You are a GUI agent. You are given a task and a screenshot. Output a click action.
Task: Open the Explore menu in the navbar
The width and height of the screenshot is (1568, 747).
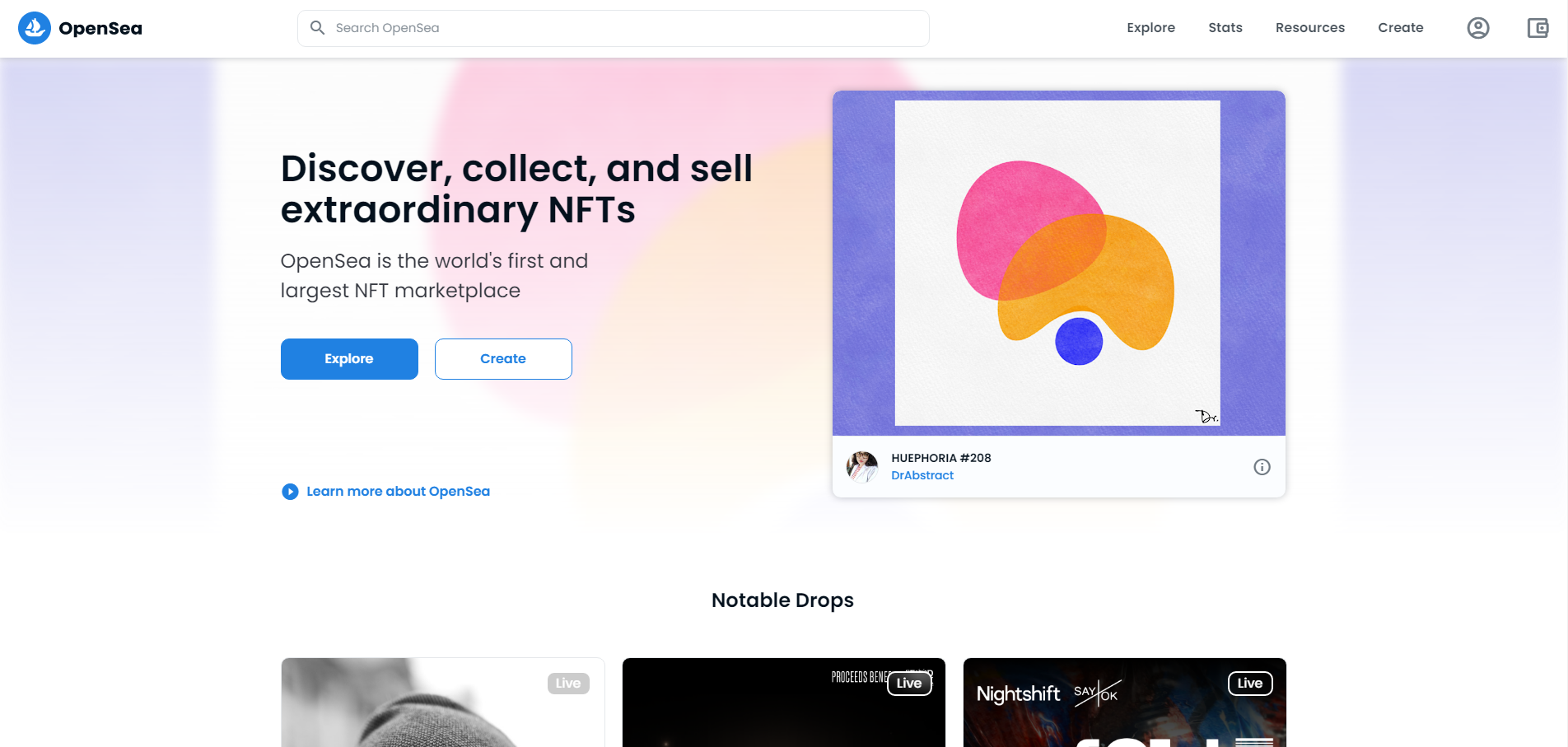click(1150, 28)
